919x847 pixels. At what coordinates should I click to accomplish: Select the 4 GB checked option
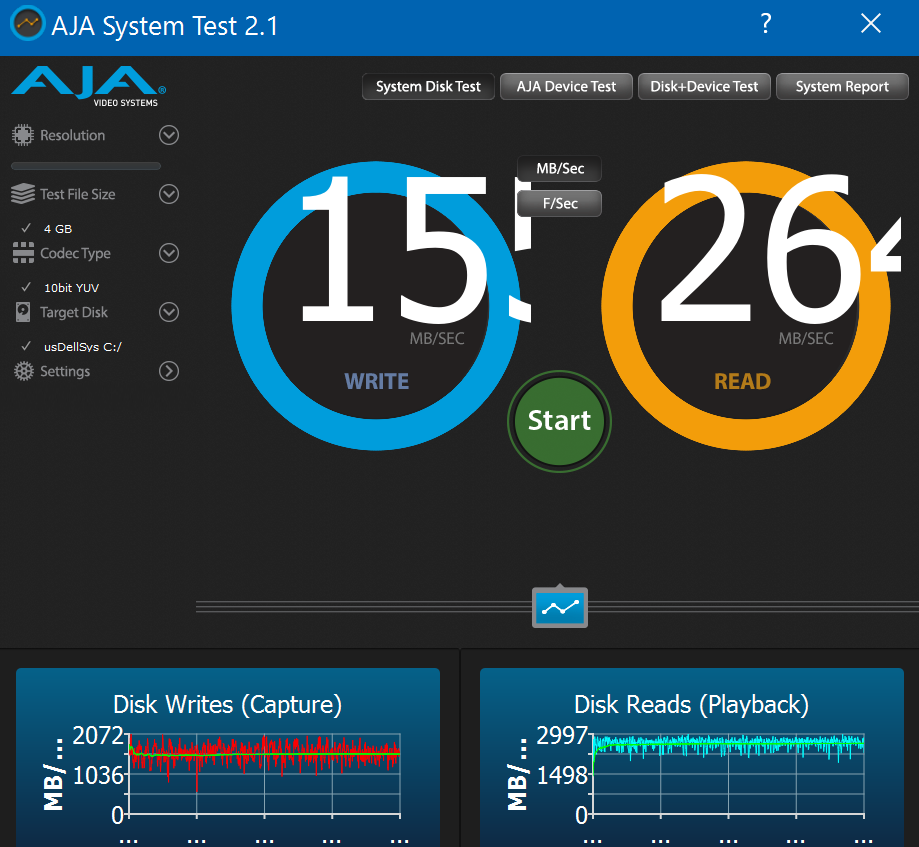coord(47,229)
